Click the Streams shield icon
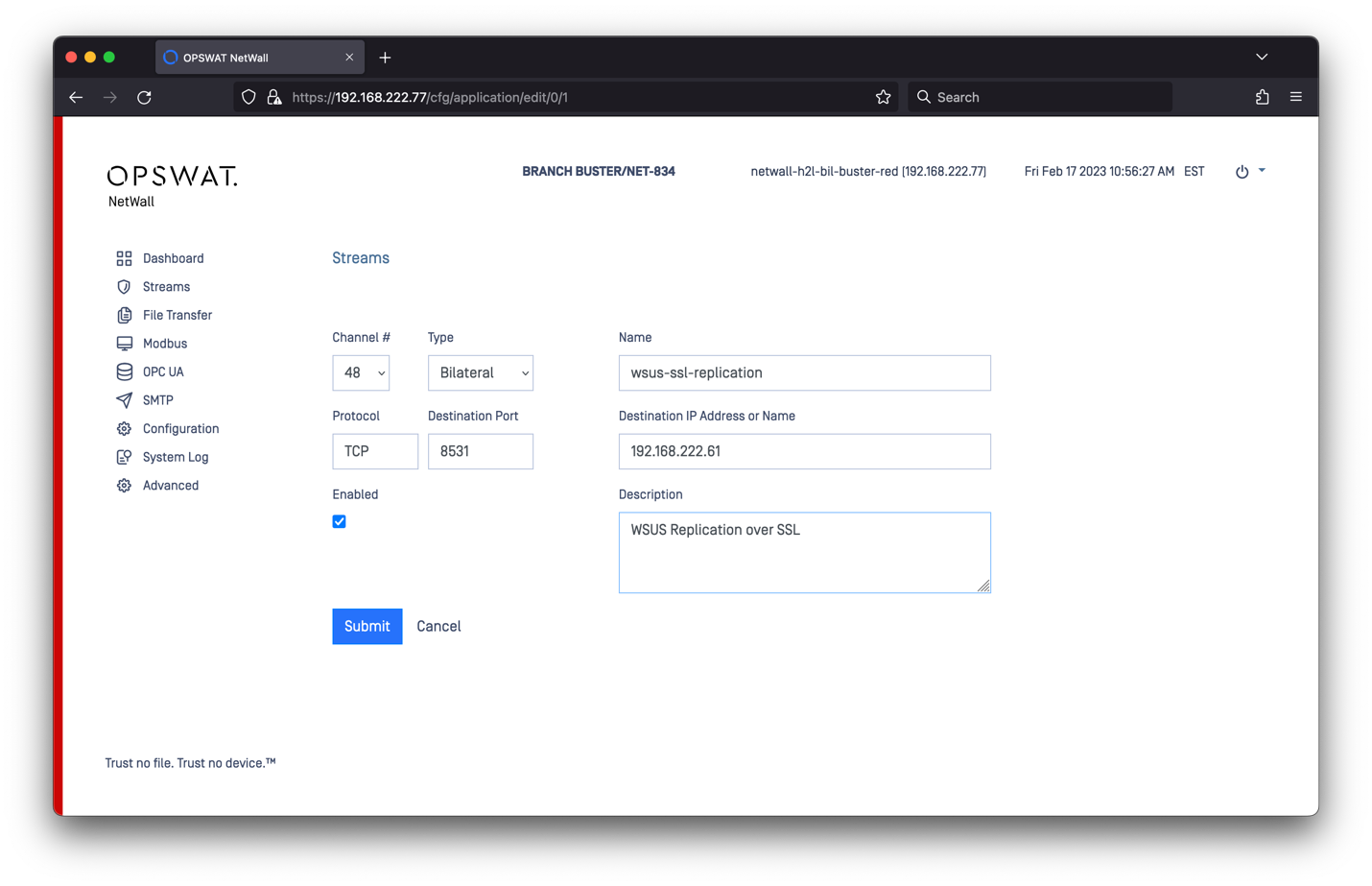 pos(124,287)
